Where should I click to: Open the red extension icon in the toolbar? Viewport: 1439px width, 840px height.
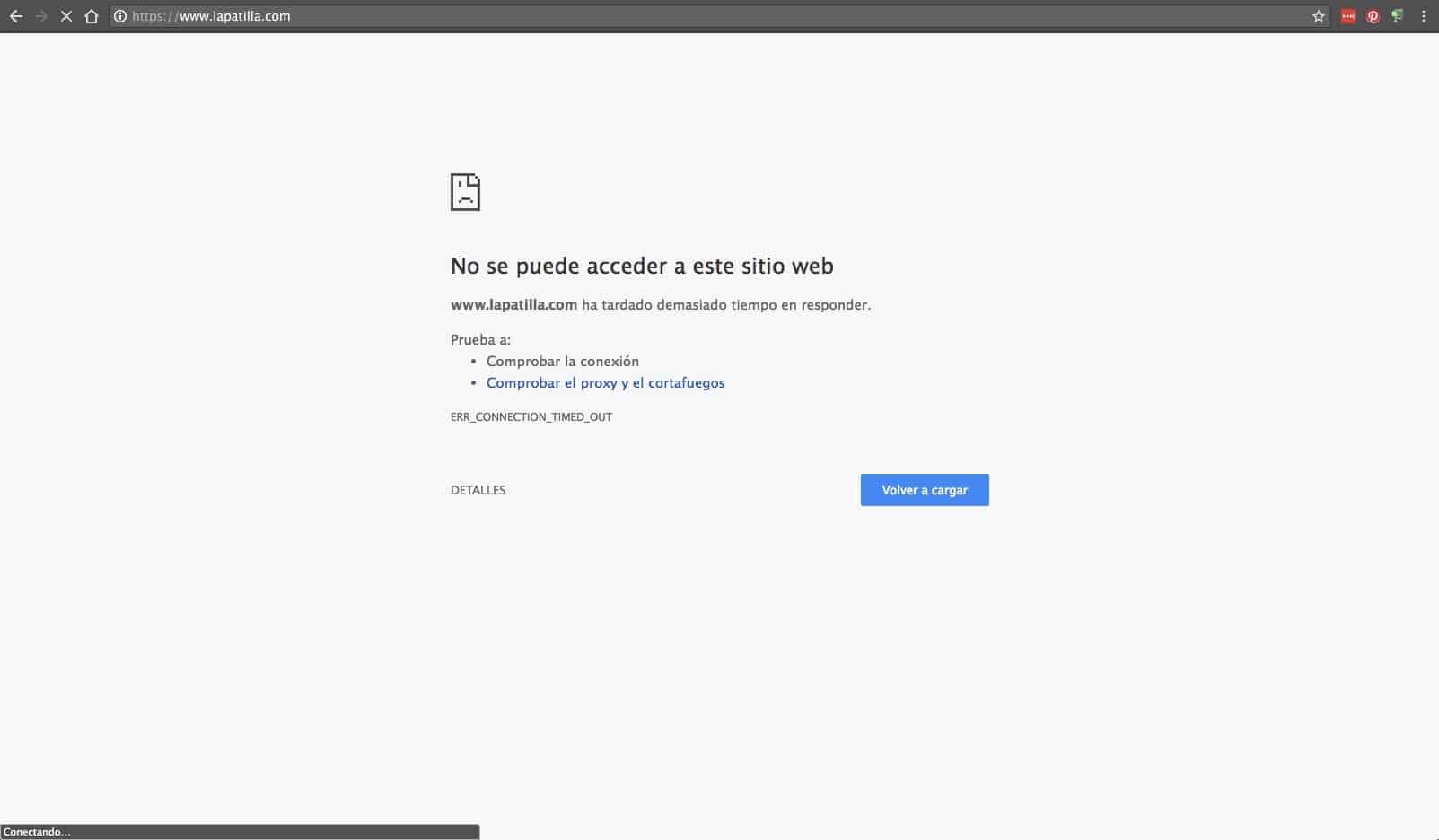pyautogui.click(x=1347, y=16)
